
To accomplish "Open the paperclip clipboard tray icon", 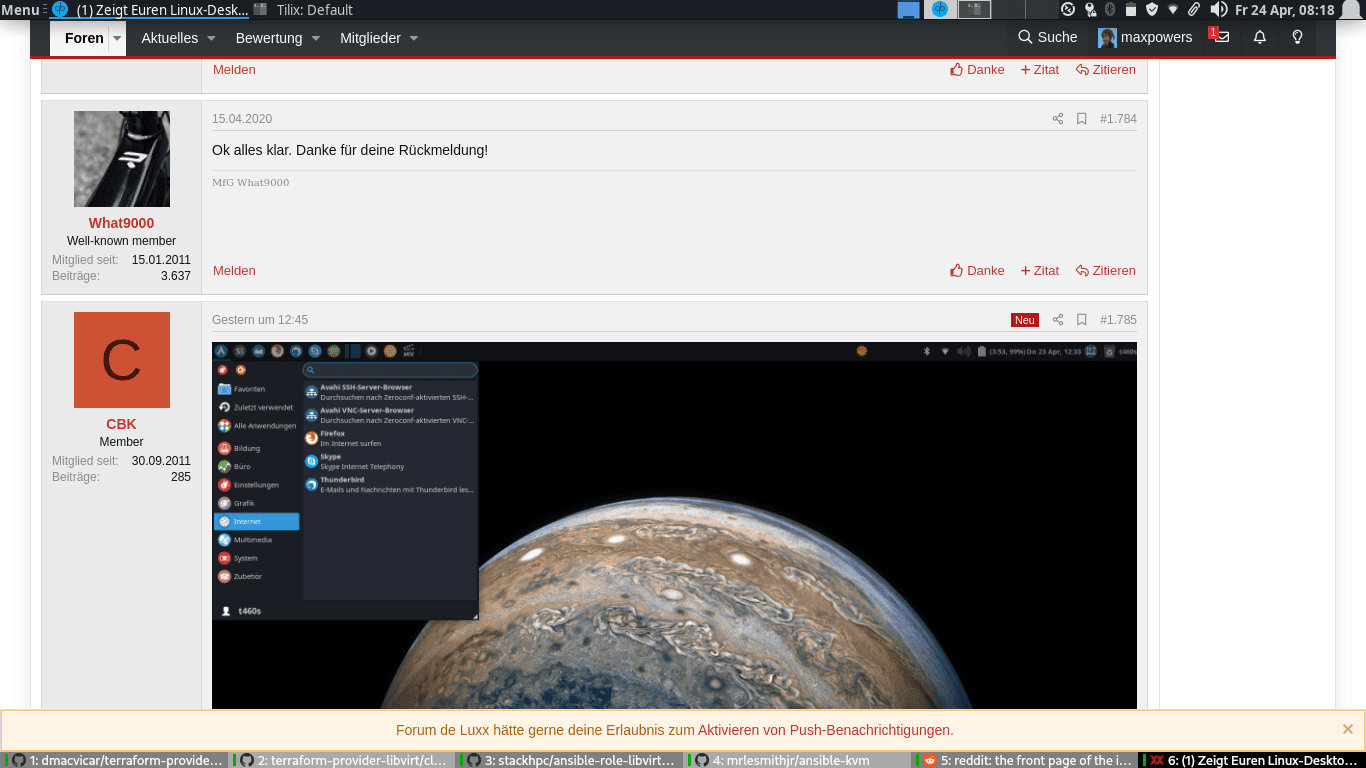I will tap(1194, 10).
